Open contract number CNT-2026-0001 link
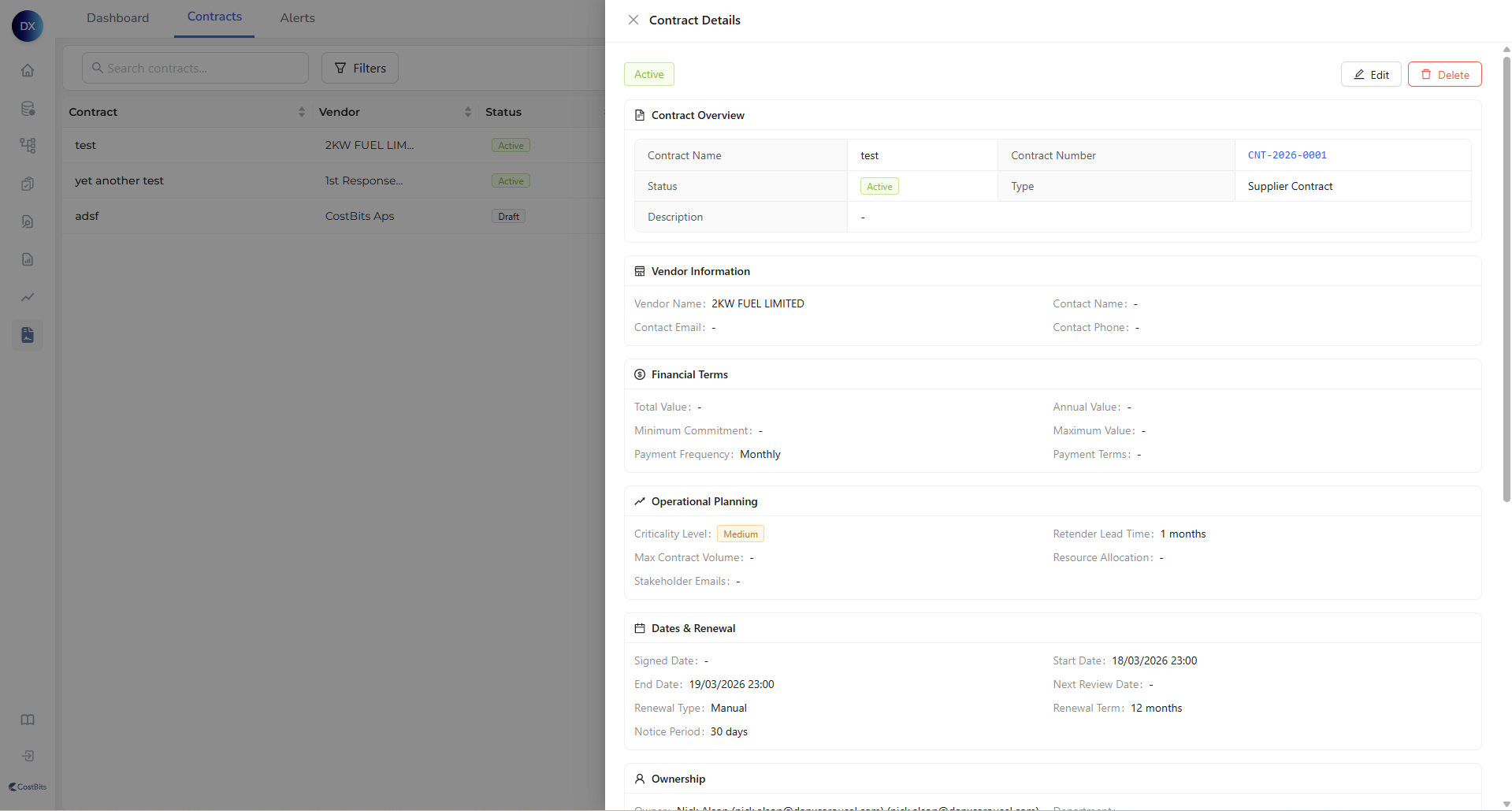The image size is (1512, 811). pyautogui.click(x=1287, y=155)
